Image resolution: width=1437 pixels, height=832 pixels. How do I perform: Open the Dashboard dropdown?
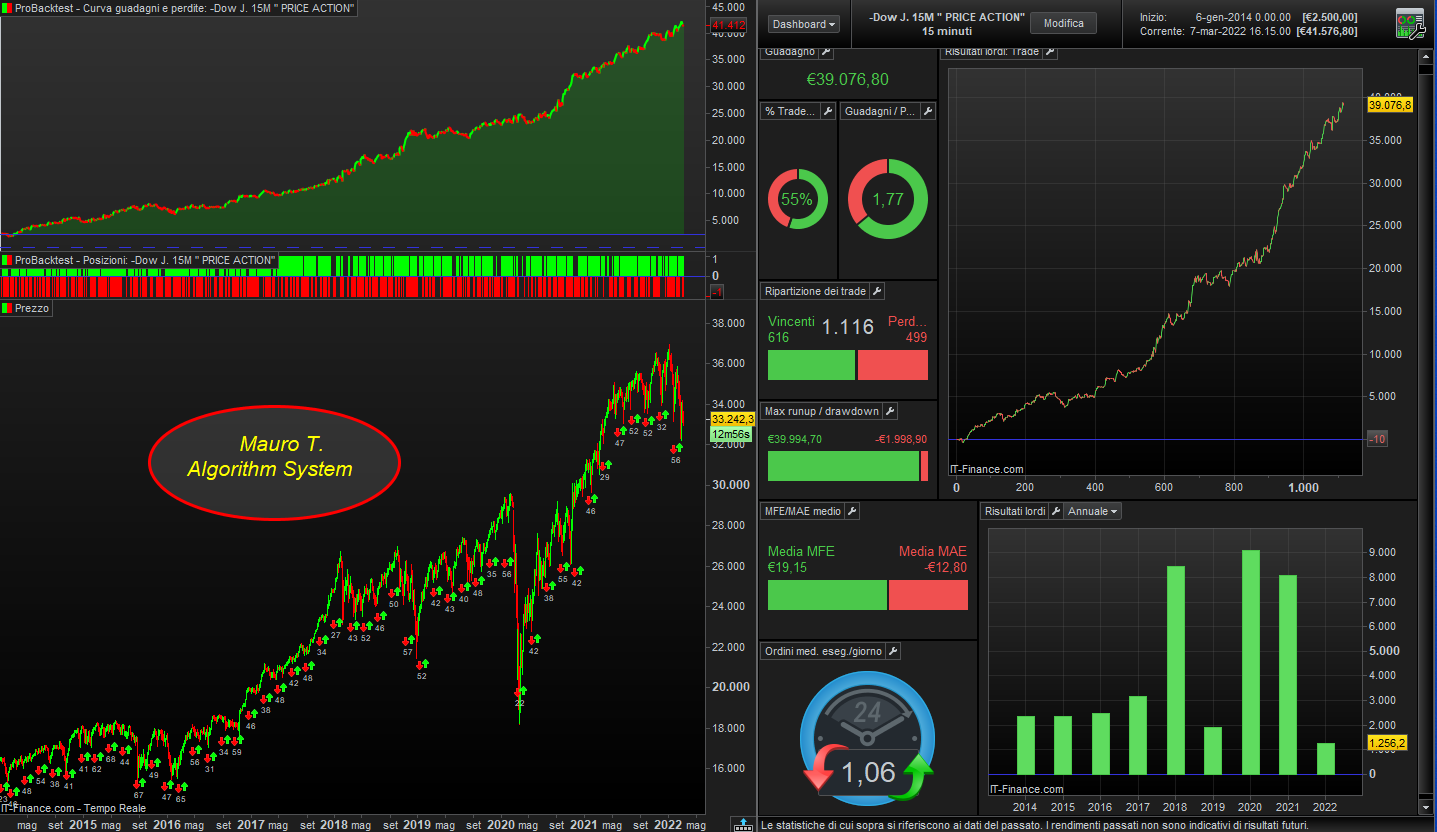tap(805, 24)
